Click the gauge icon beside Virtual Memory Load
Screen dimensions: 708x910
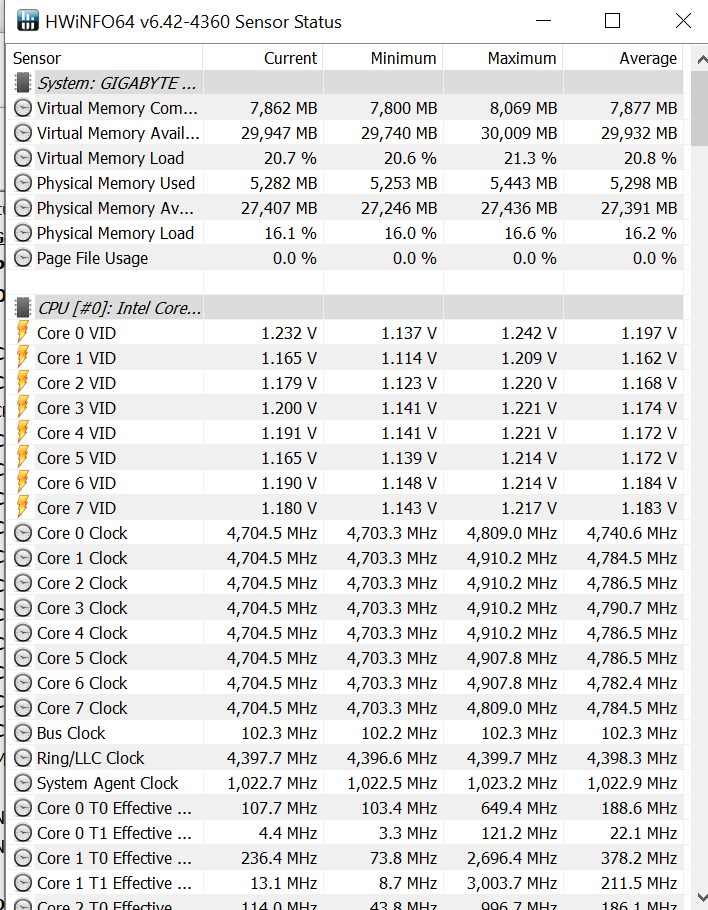coord(23,158)
